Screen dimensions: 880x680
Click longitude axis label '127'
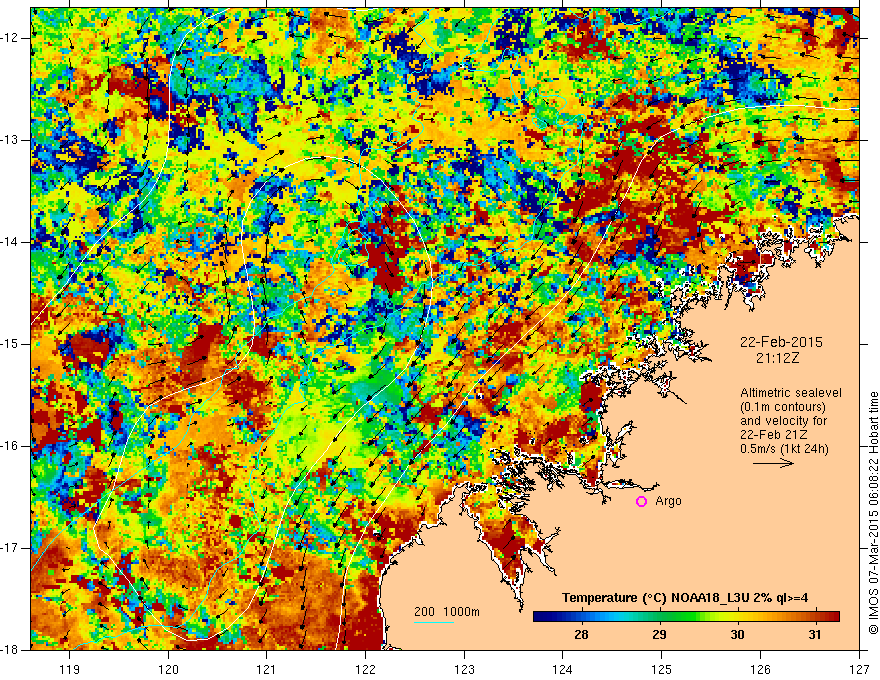point(859,669)
